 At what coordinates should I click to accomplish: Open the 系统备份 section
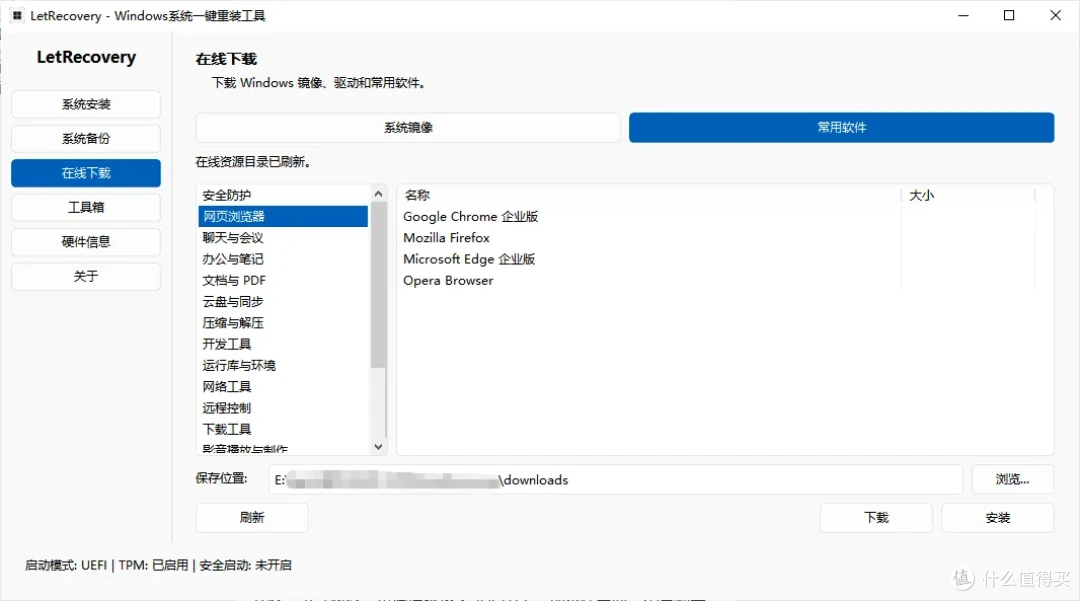tap(86, 138)
